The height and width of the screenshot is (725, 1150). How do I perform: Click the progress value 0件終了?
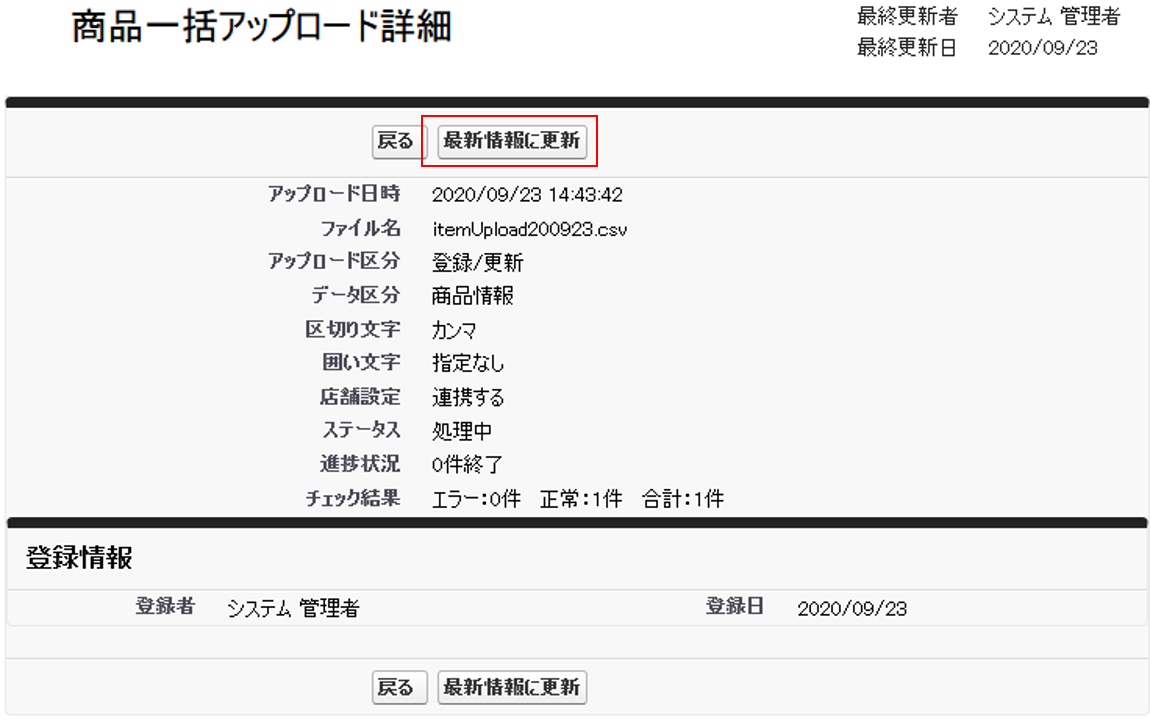[467, 465]
